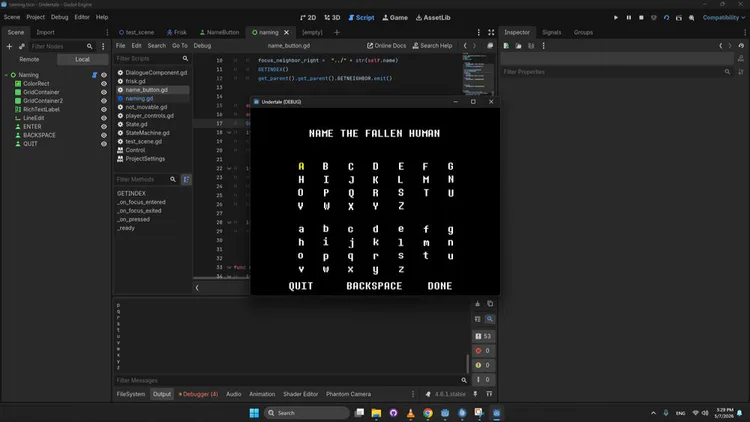
Task: Open the scene tabs options menu
Action: pyautogui.click(x=479, y=33)
